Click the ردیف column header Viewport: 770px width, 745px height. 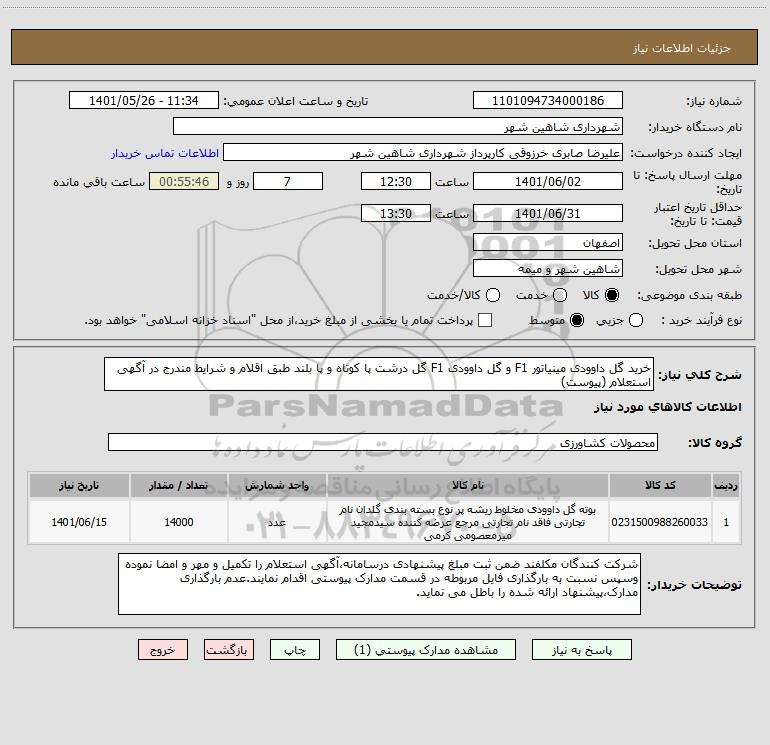pyautogui.click(x=726, y=485)
